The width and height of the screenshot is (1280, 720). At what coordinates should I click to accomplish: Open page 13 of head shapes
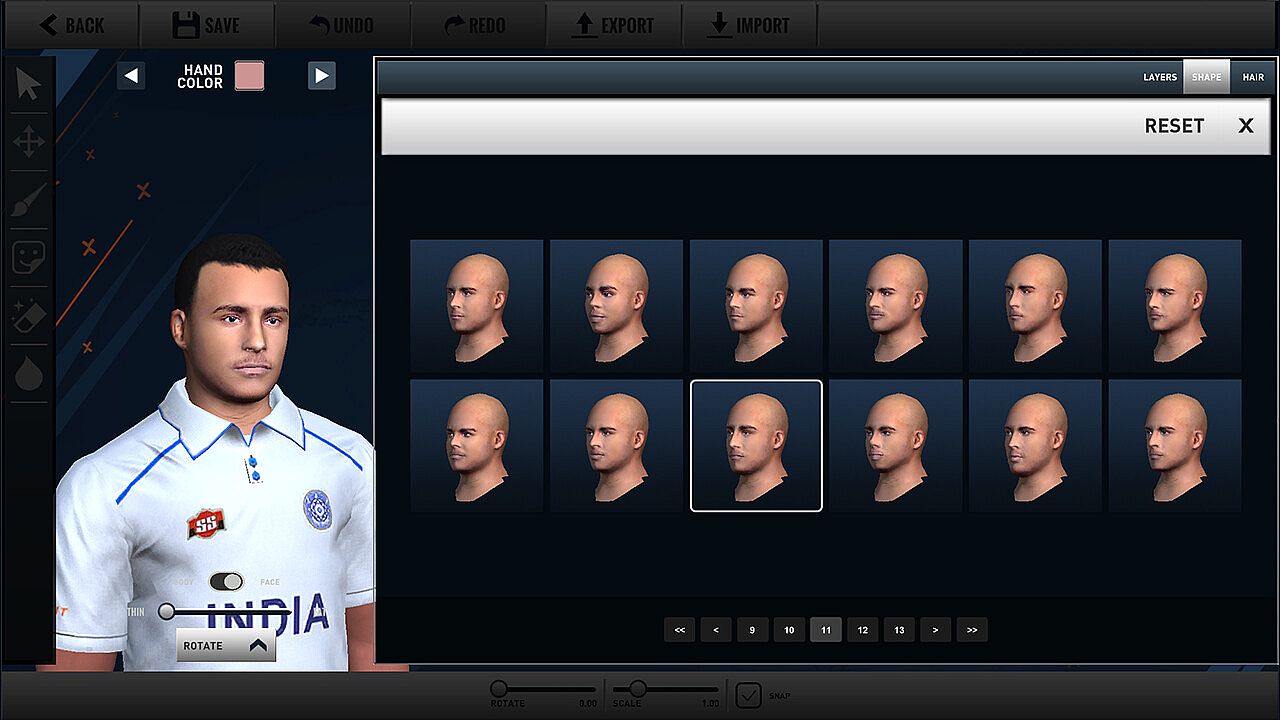pyautogui.click(x=899, y=630)
